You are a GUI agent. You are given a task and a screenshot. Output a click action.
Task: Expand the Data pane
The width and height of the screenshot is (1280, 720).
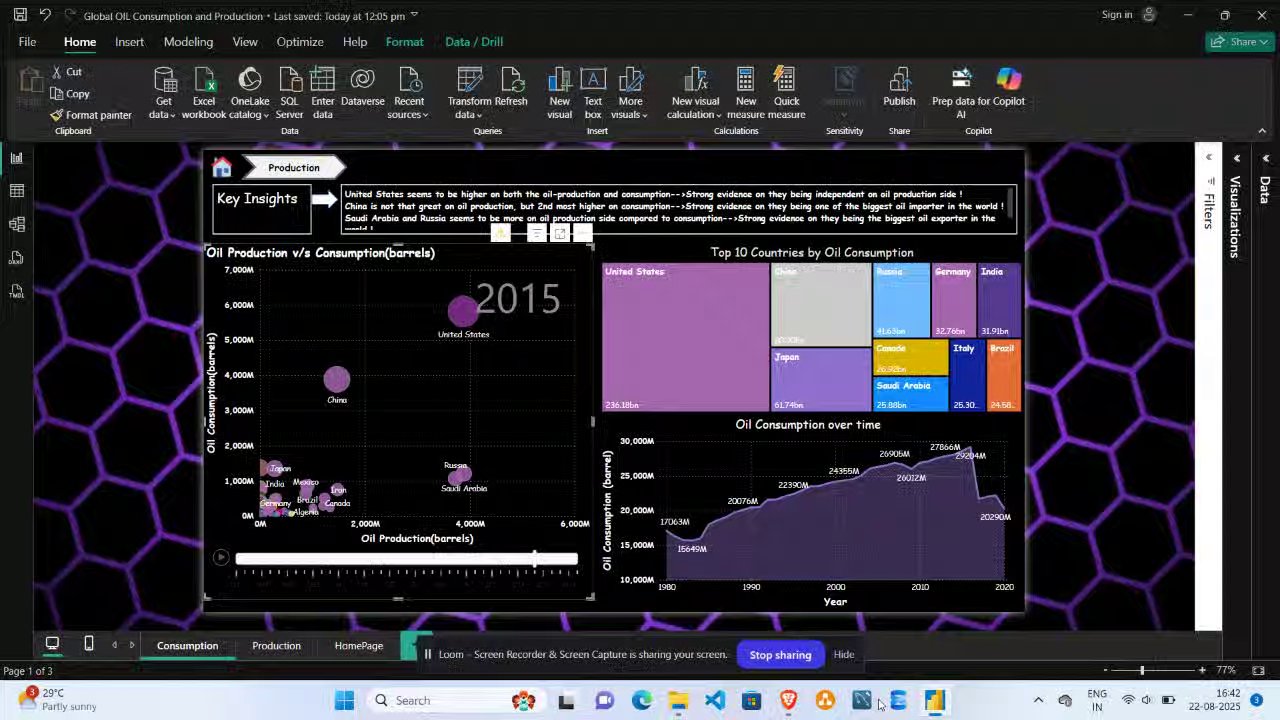pos(1265,158)
